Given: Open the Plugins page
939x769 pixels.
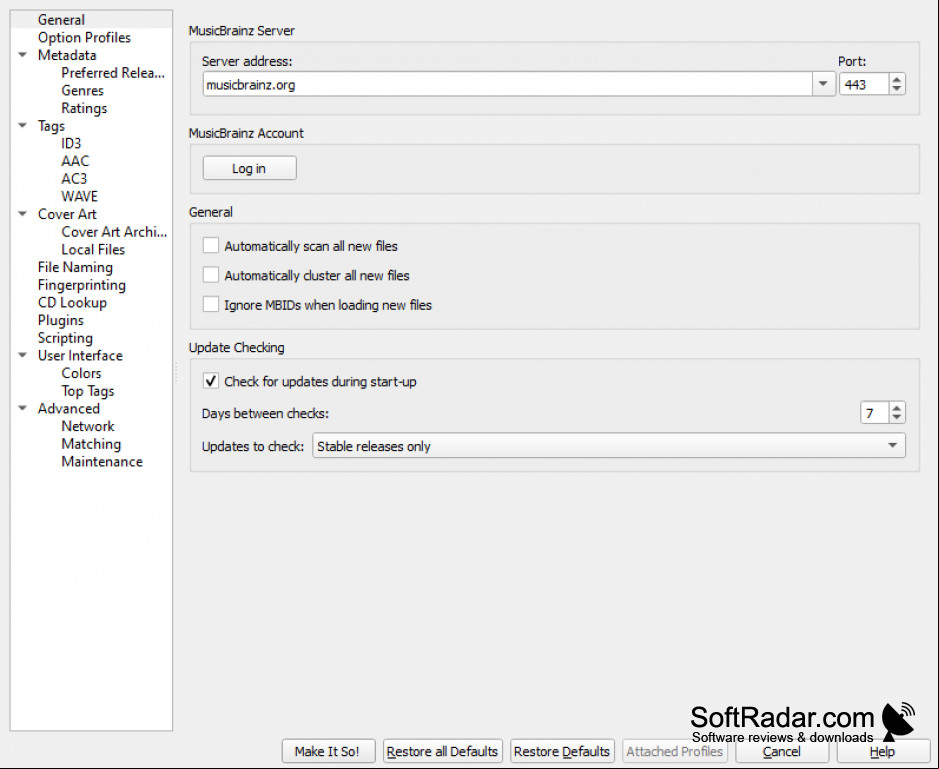Looking at the screenshot, I should tap(60, 320).
